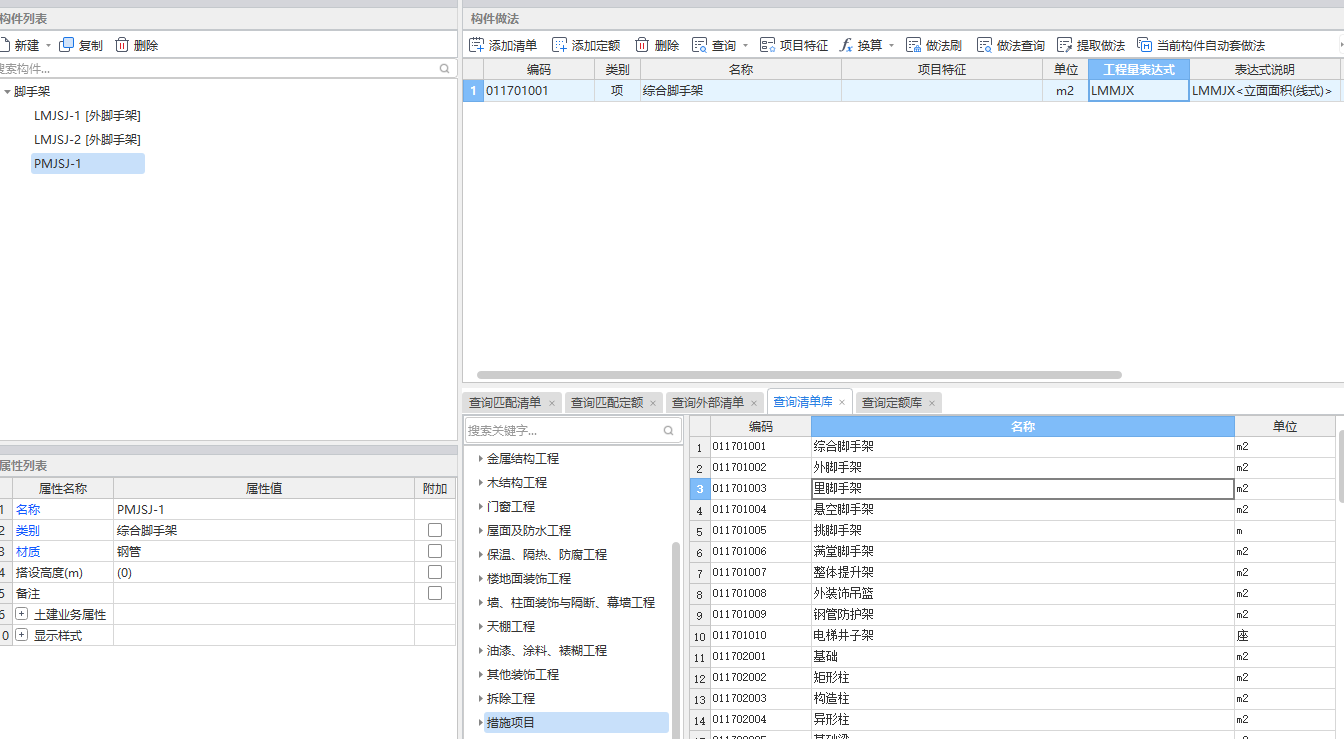Toggle 附加 checkbox for 类别 property

[435, 530]
